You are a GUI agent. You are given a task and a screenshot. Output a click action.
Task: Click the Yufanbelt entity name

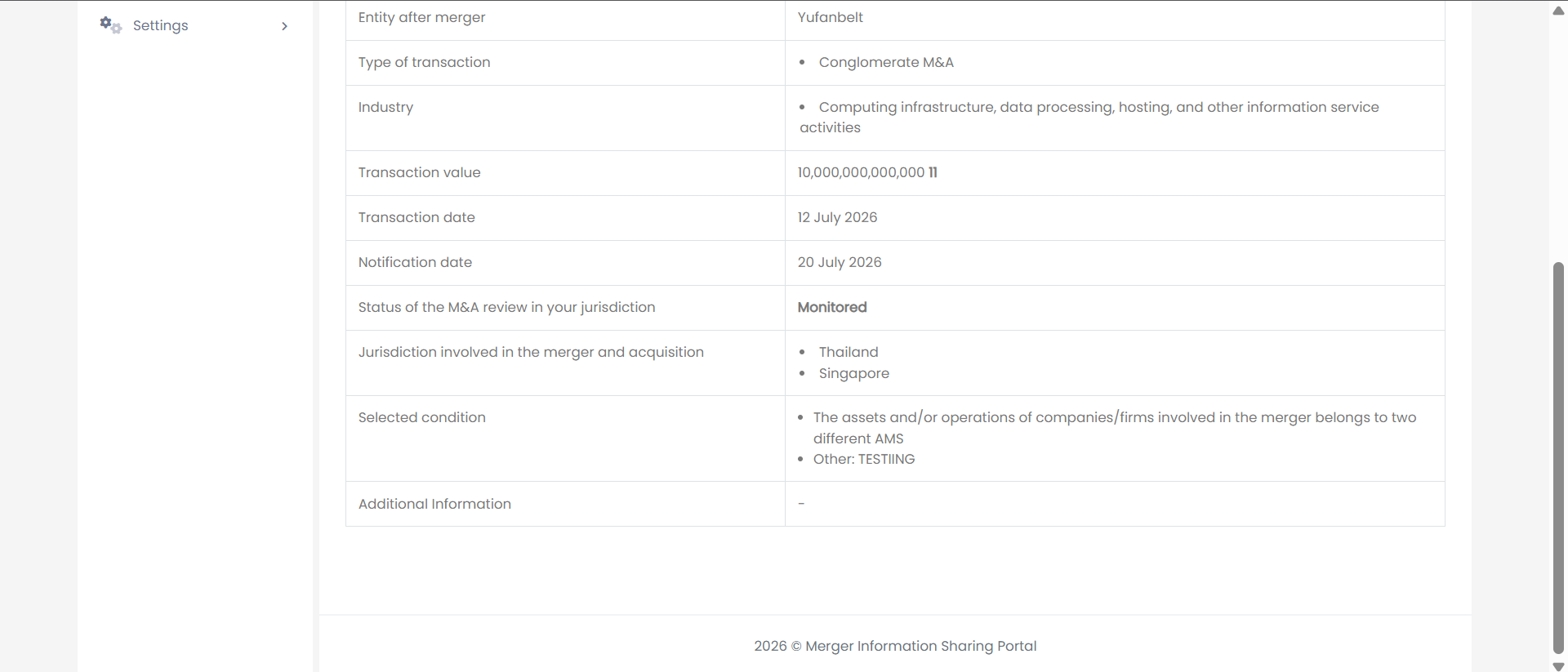[x=830, y=18]
